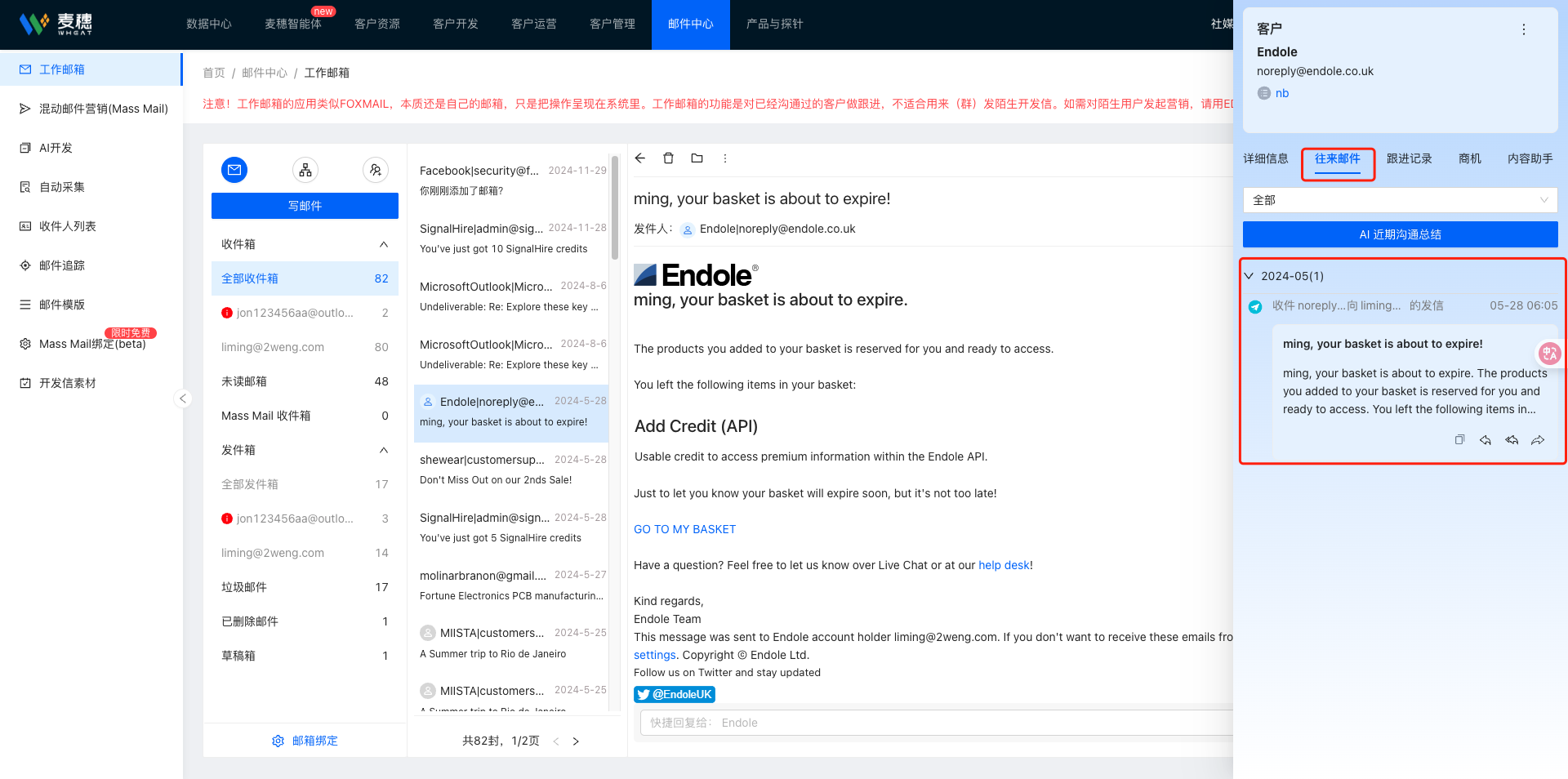Switch to the 商机 tab
The height and width of the screenshot is (779, 1568).
1470,158
